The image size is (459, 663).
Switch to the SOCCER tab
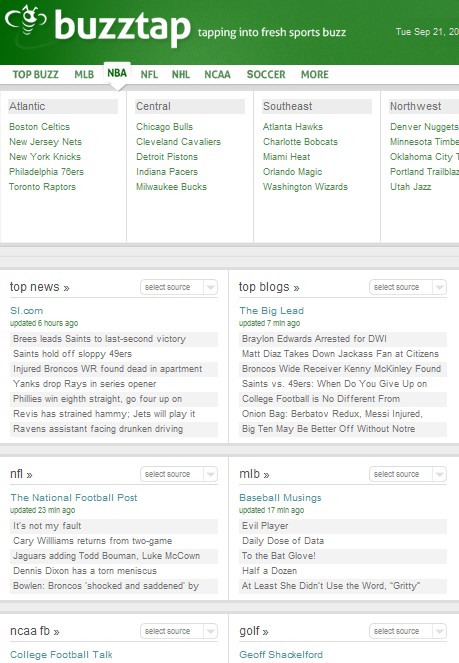266,74
